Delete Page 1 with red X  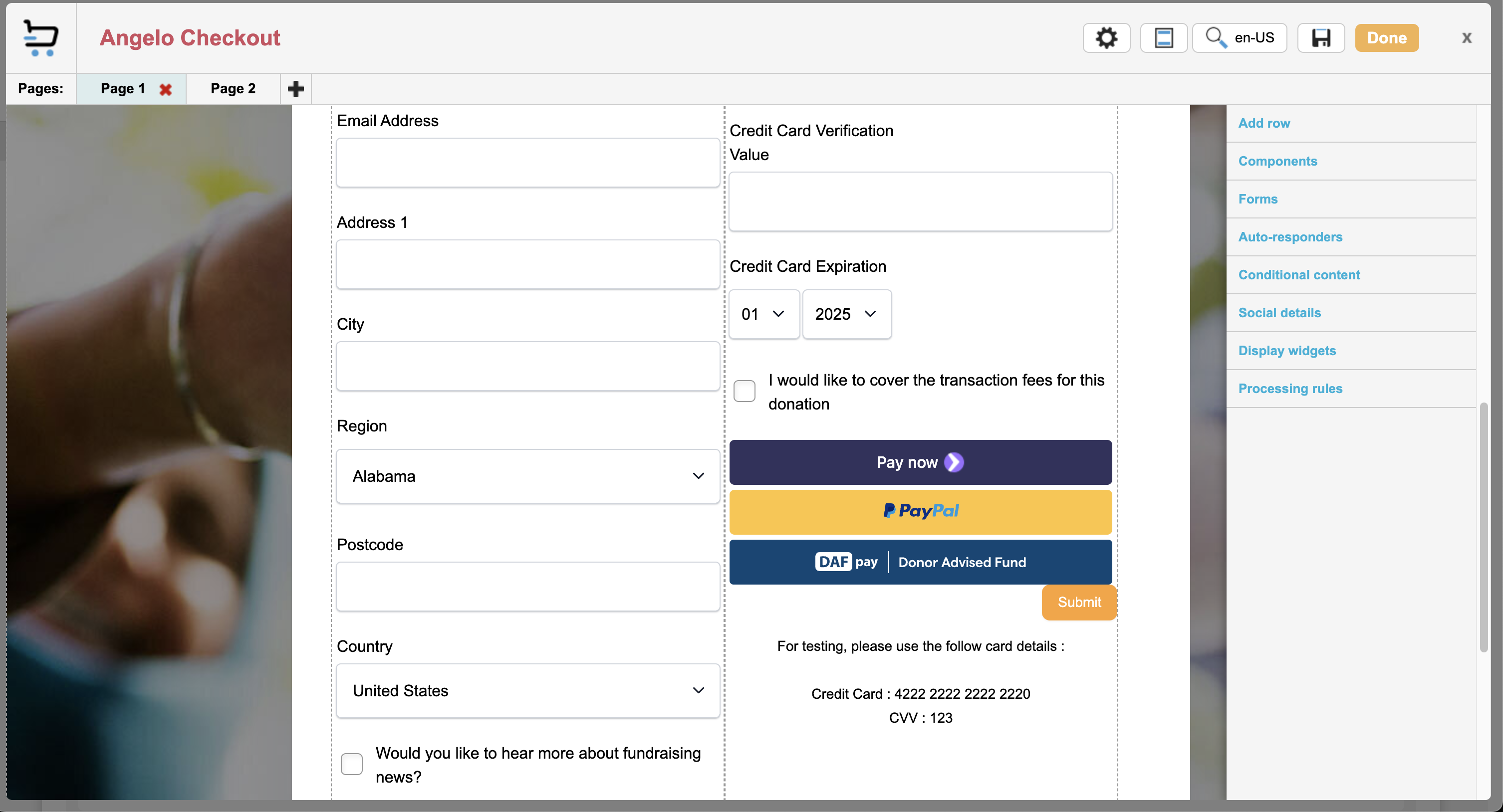point(166,89)
